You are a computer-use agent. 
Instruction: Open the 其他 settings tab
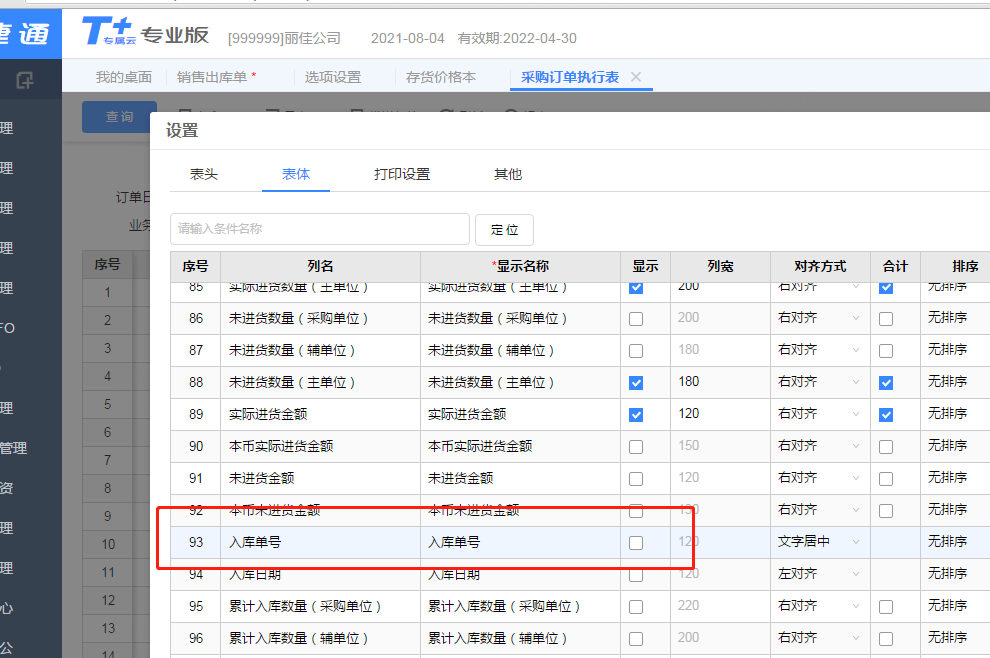508,174
